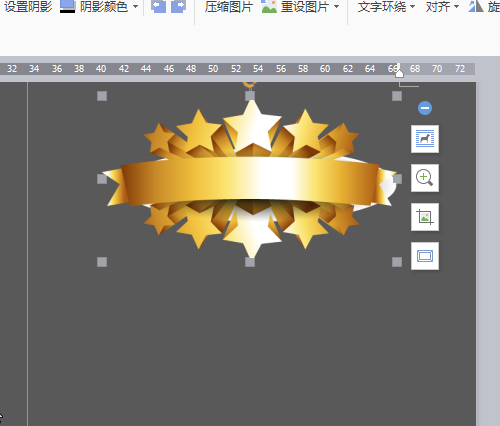Image resolution: width=500 pixels, height=426 pixels.
Task: Expand the 阴影颜色 dropdown arrow
Action: [x=135, y=6]
